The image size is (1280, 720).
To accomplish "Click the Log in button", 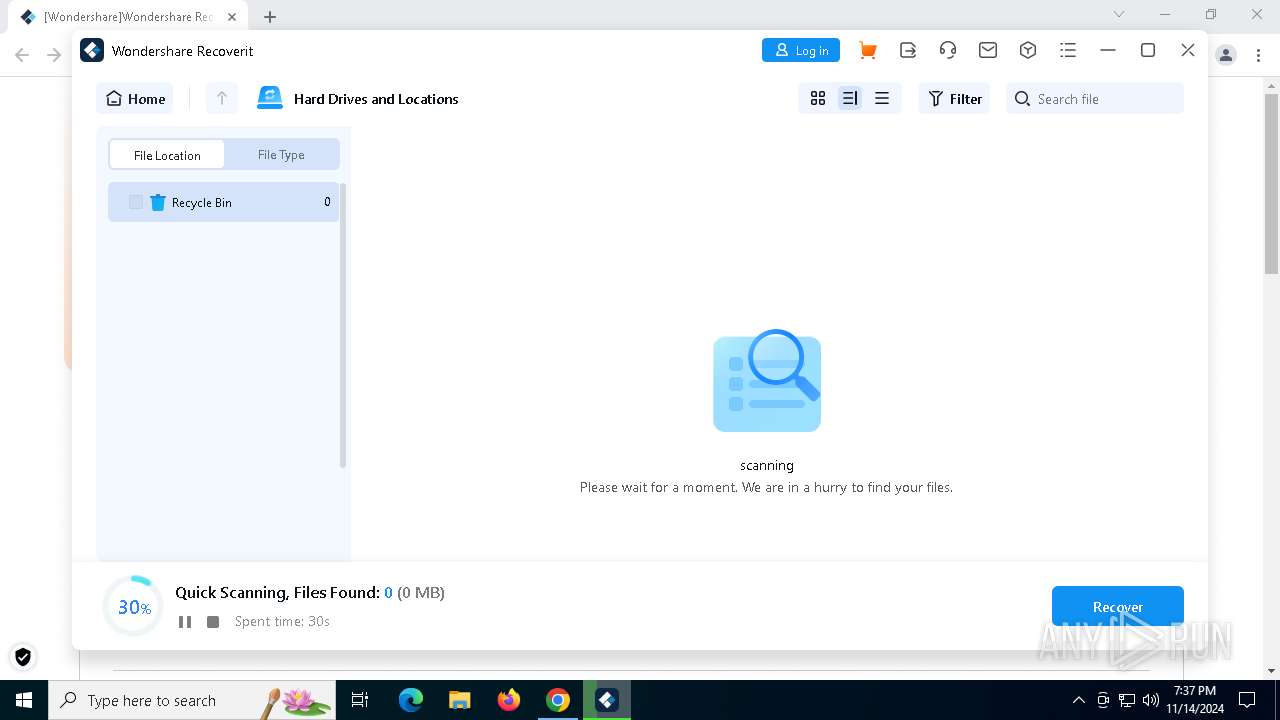I will pos(801,50).
